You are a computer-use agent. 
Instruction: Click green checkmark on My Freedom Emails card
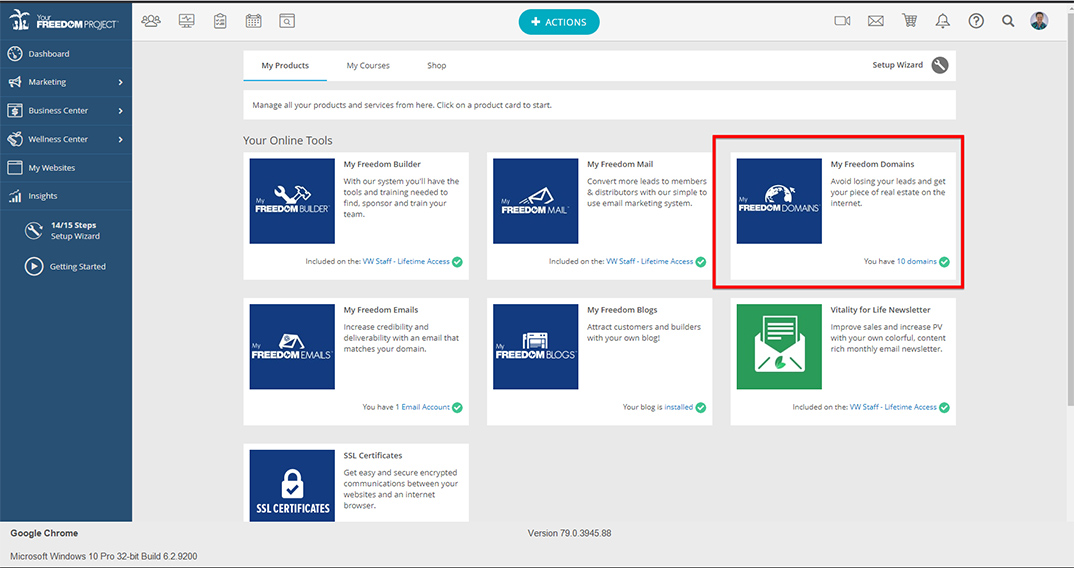point(458,408)
